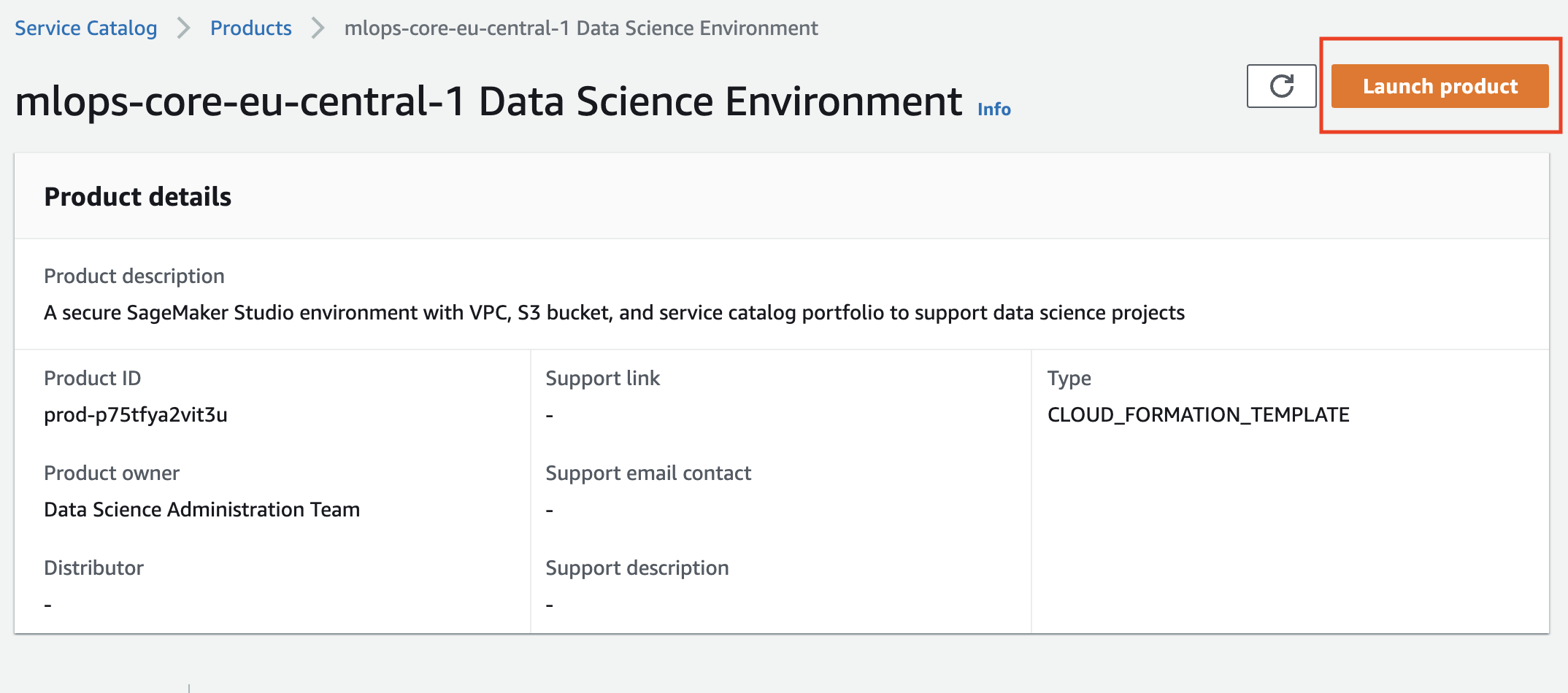The height and width of the screenshot is (693, 1568).
Task: Click the Product details panel heading
Action: [138, 197]
